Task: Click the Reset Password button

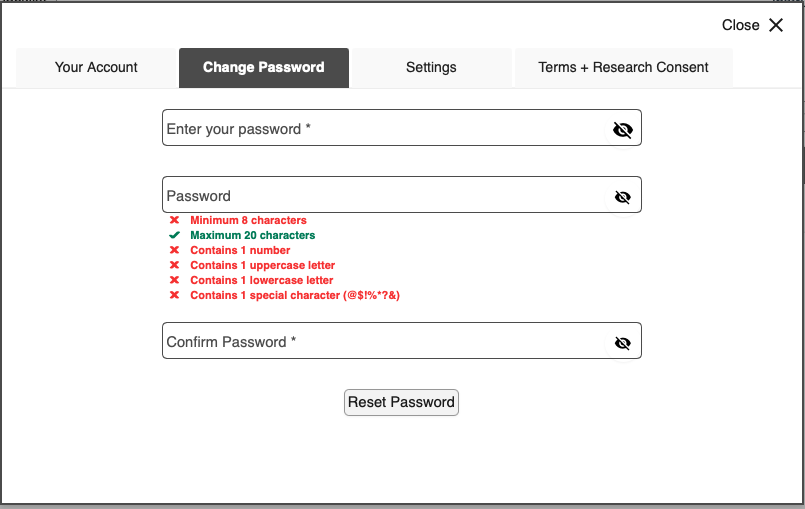Action: [401, 402]
